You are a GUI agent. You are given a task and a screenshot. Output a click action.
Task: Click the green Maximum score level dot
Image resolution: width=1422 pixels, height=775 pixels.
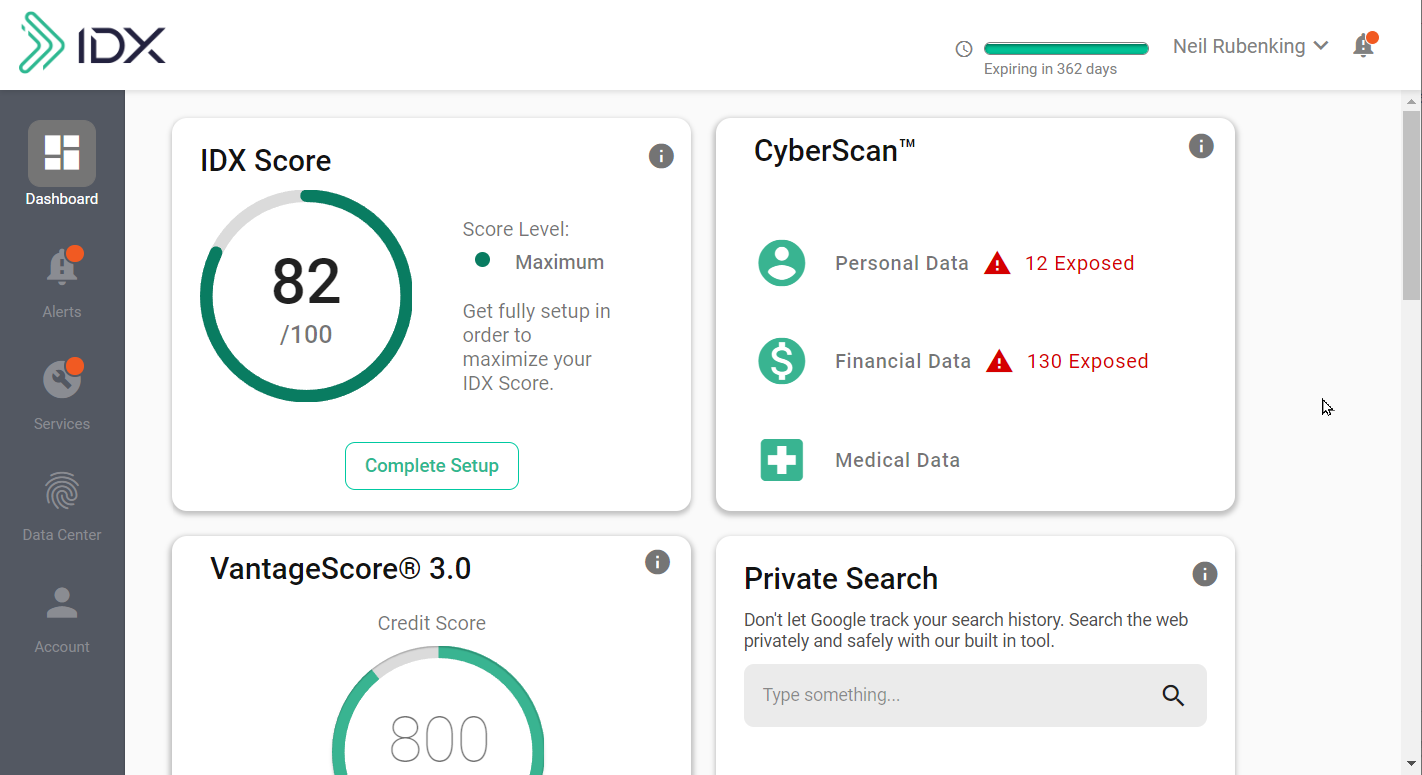pos(482,260)
